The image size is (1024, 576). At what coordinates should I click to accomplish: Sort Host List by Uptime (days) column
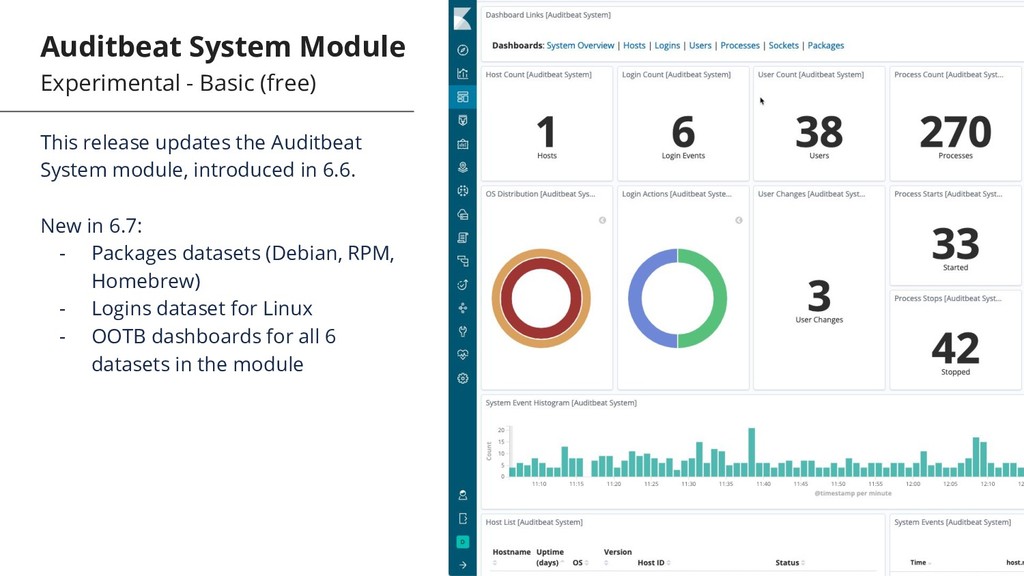point(550,557)
